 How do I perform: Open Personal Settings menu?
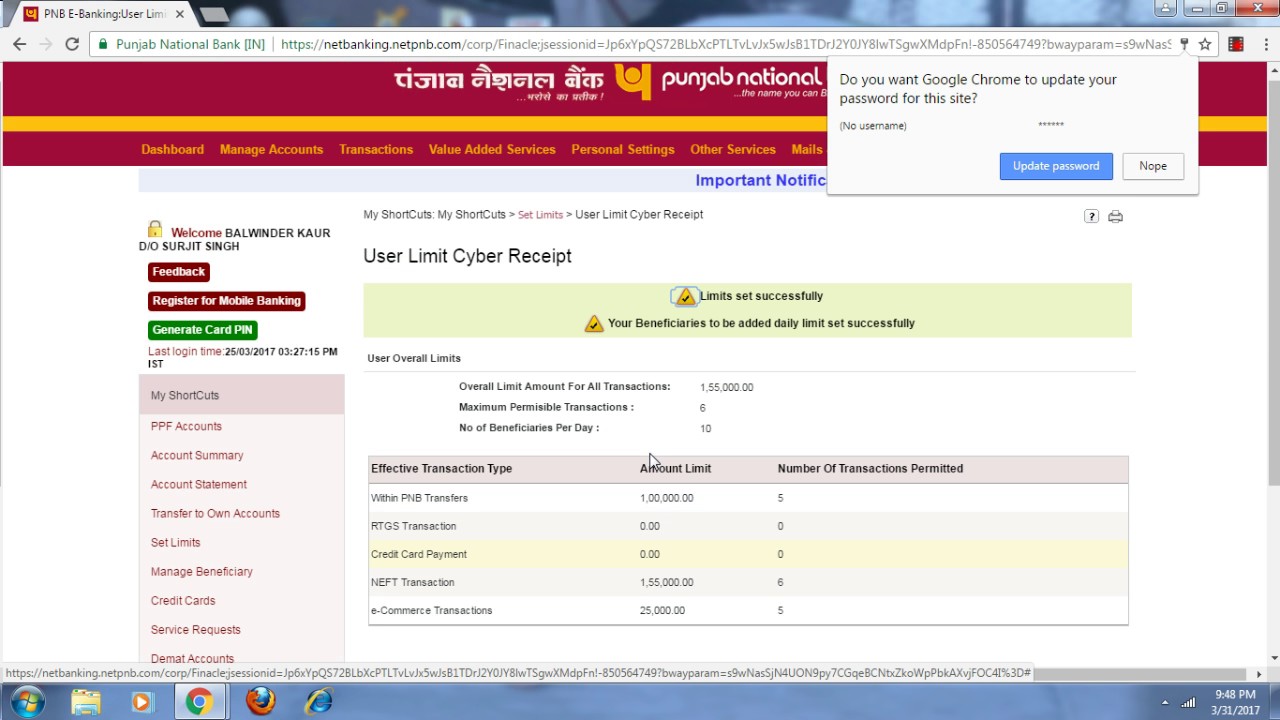[623, 149]
